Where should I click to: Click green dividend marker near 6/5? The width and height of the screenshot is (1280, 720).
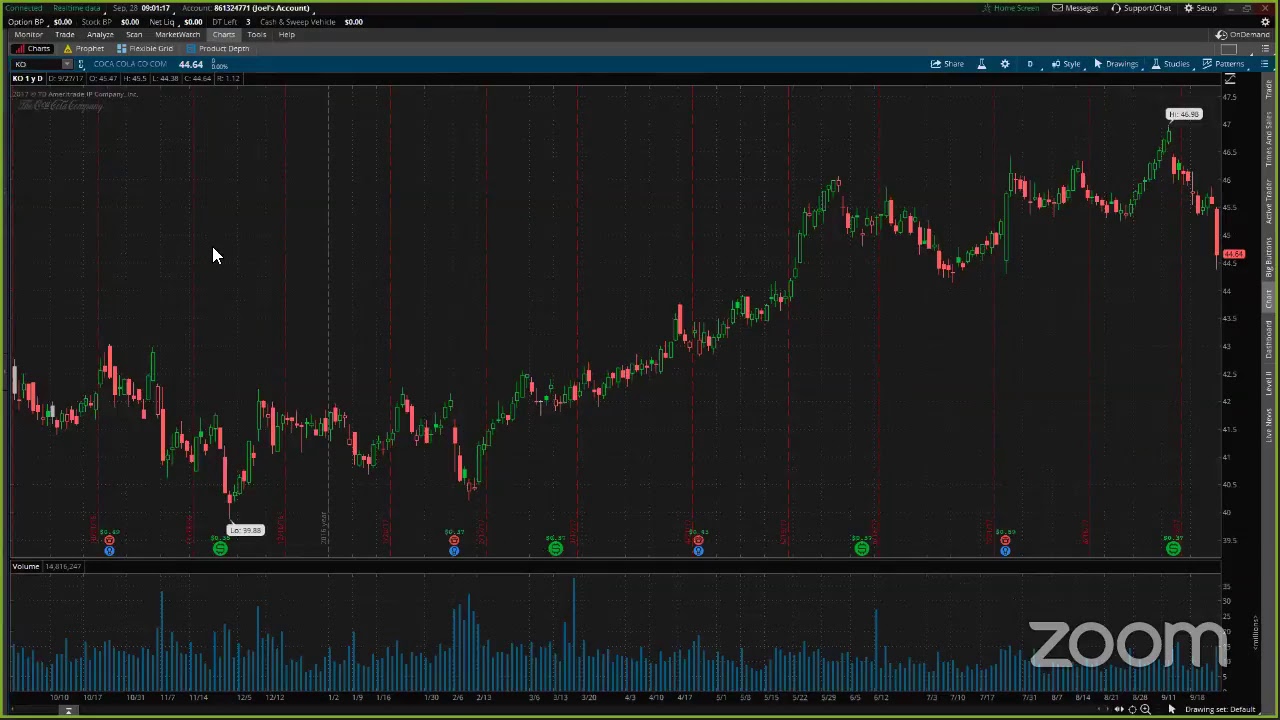(x=861, y=548)
